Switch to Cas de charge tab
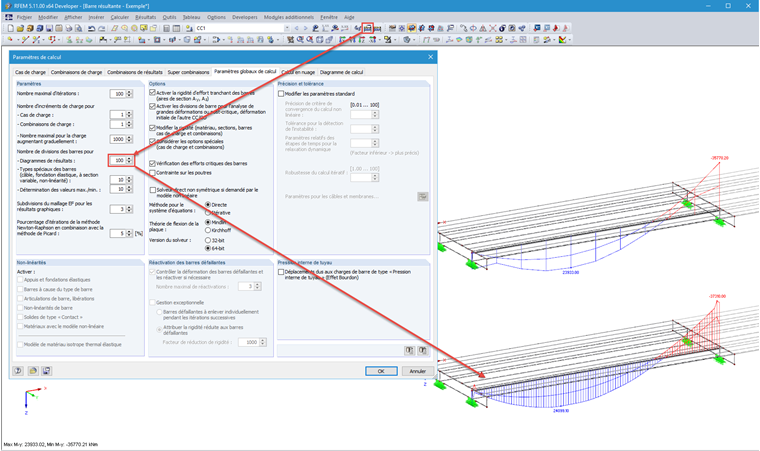This screenshot has width=760, height=451. (x=30, y=72)
